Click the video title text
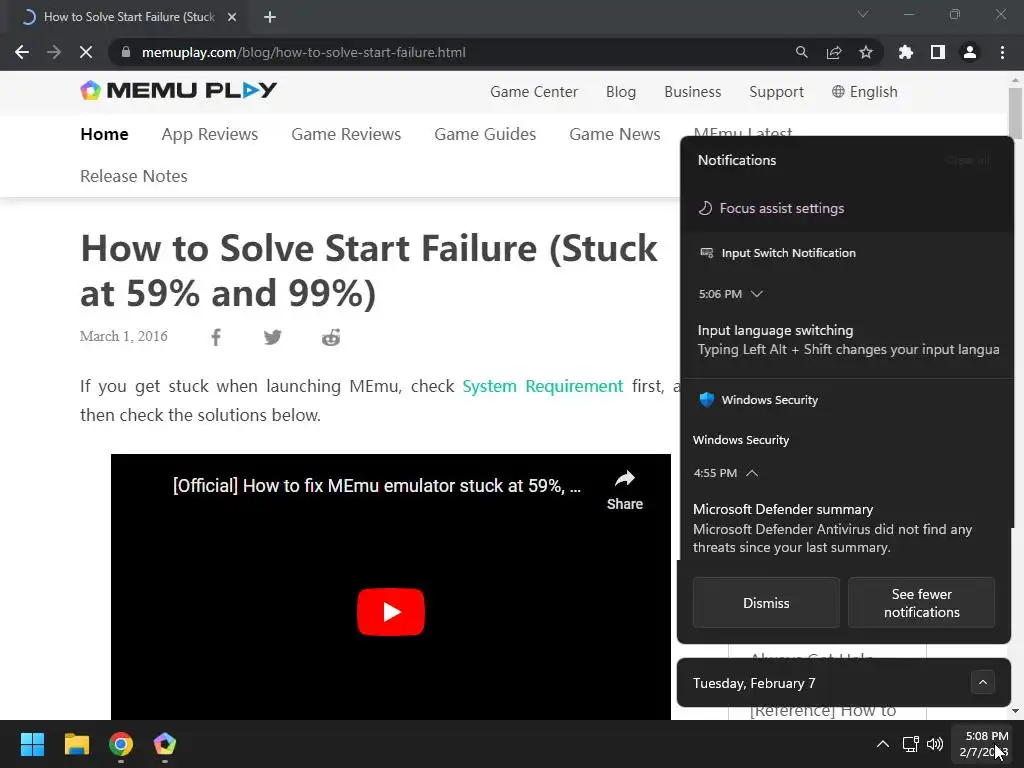Image resolution: width=1024 pixels, height=768 pixels. coord(377,486)
